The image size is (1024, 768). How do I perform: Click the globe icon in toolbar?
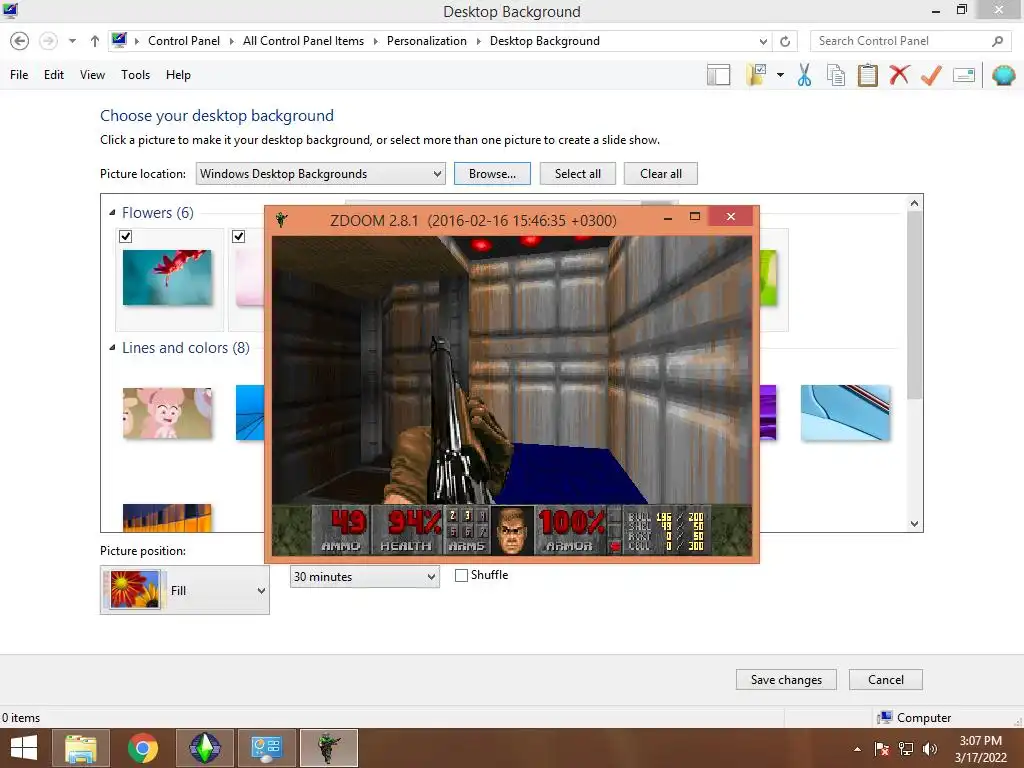1004,75
